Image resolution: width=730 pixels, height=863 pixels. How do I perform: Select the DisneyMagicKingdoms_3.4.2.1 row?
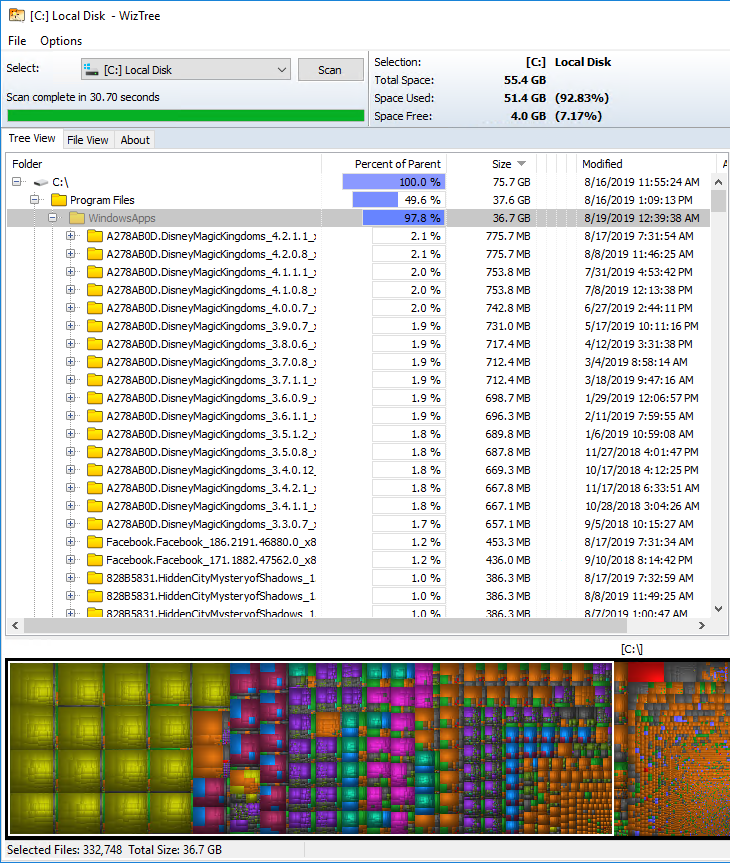(358, 488)
